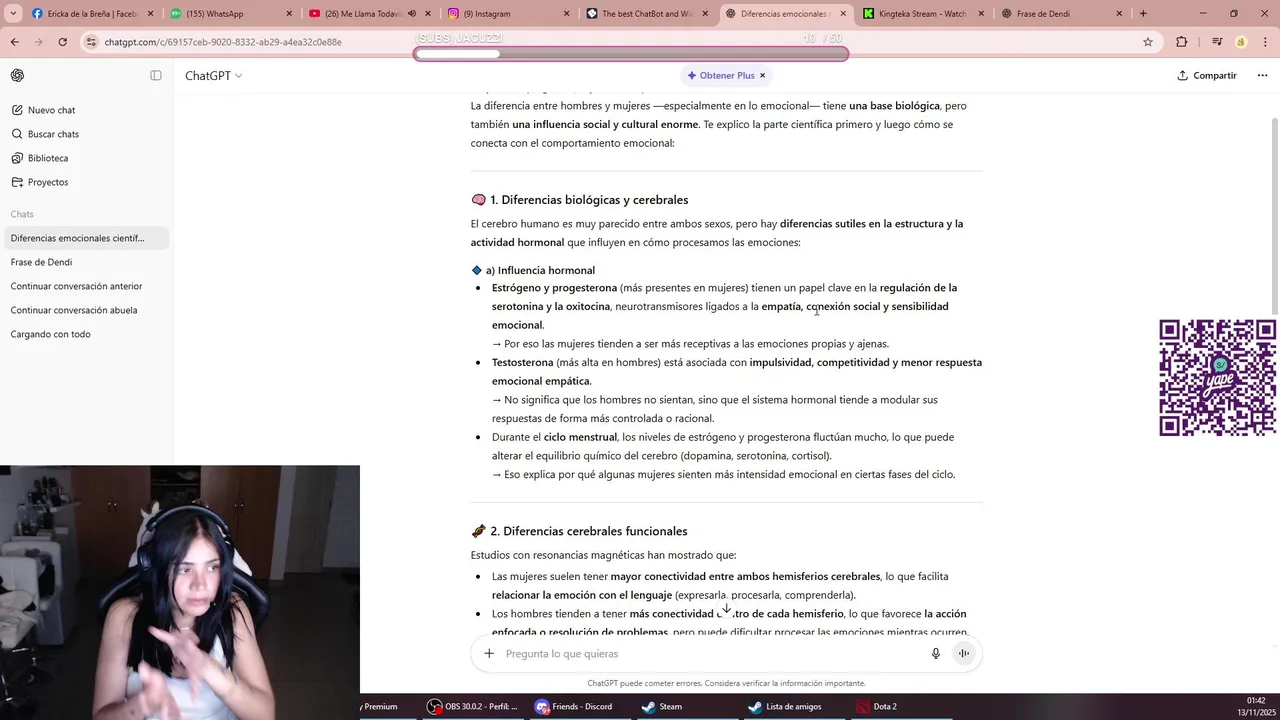Image resolution: width=1280 pixels, height=720 pixels.
Task: Close the Diferencias emocionales tab
Action: [843, 14]
